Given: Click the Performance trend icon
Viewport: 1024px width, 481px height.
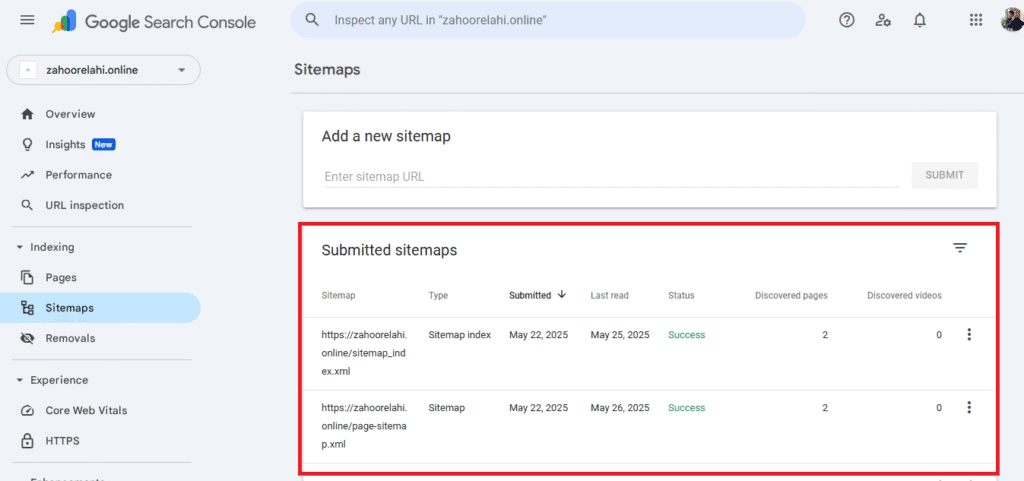Looking at the screenshot, I should pos(27,175).
